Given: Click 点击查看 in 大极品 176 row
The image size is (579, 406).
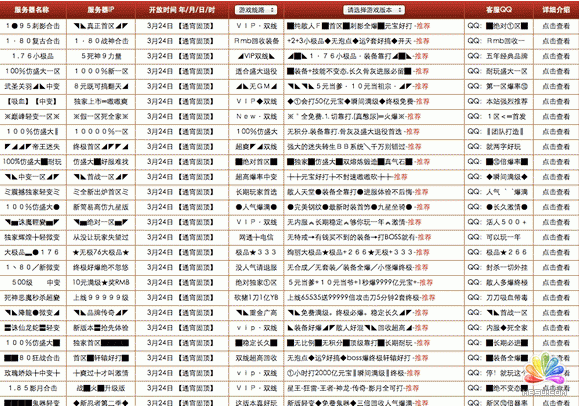Looking at the screenshot, I should click(556, 252).
